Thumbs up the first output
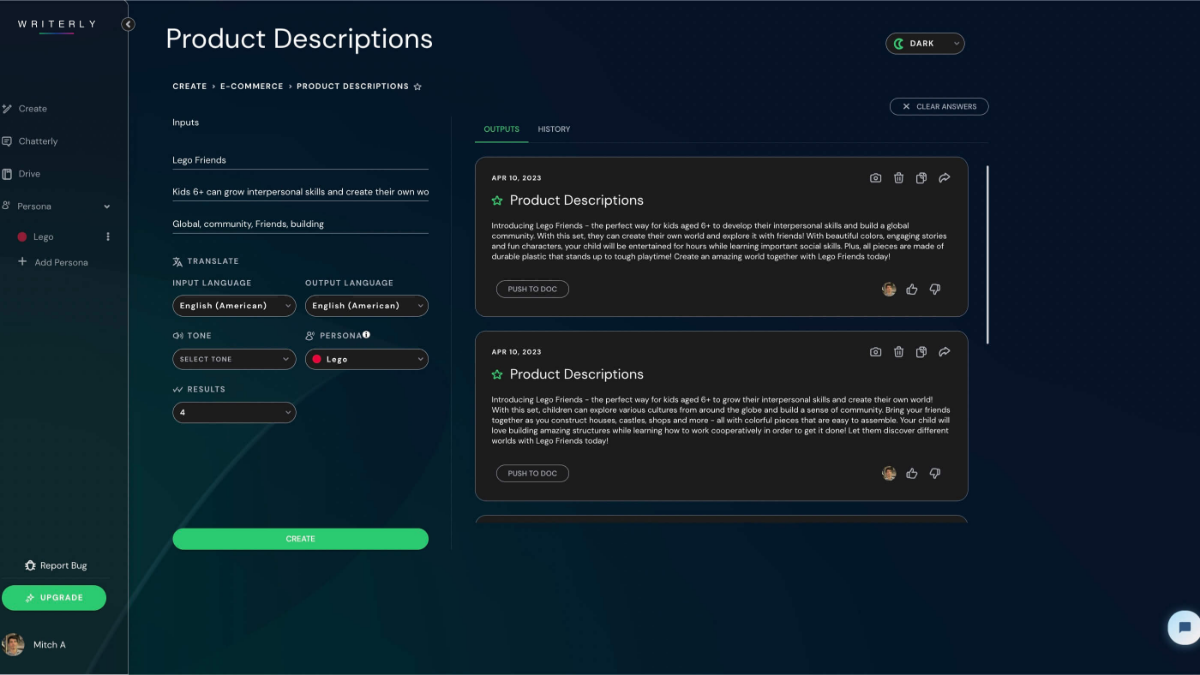Viewport: 1200px width, 675px height. click(x=912, y=289)
